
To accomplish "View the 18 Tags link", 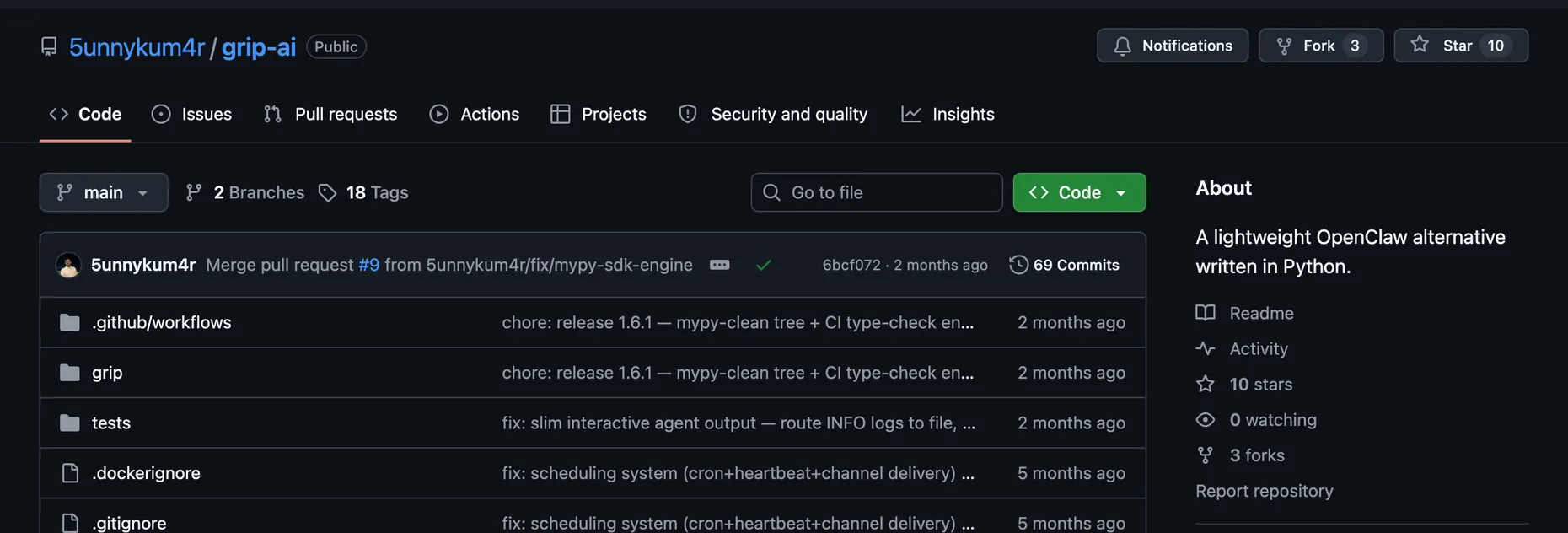I will tap(363, 192).
